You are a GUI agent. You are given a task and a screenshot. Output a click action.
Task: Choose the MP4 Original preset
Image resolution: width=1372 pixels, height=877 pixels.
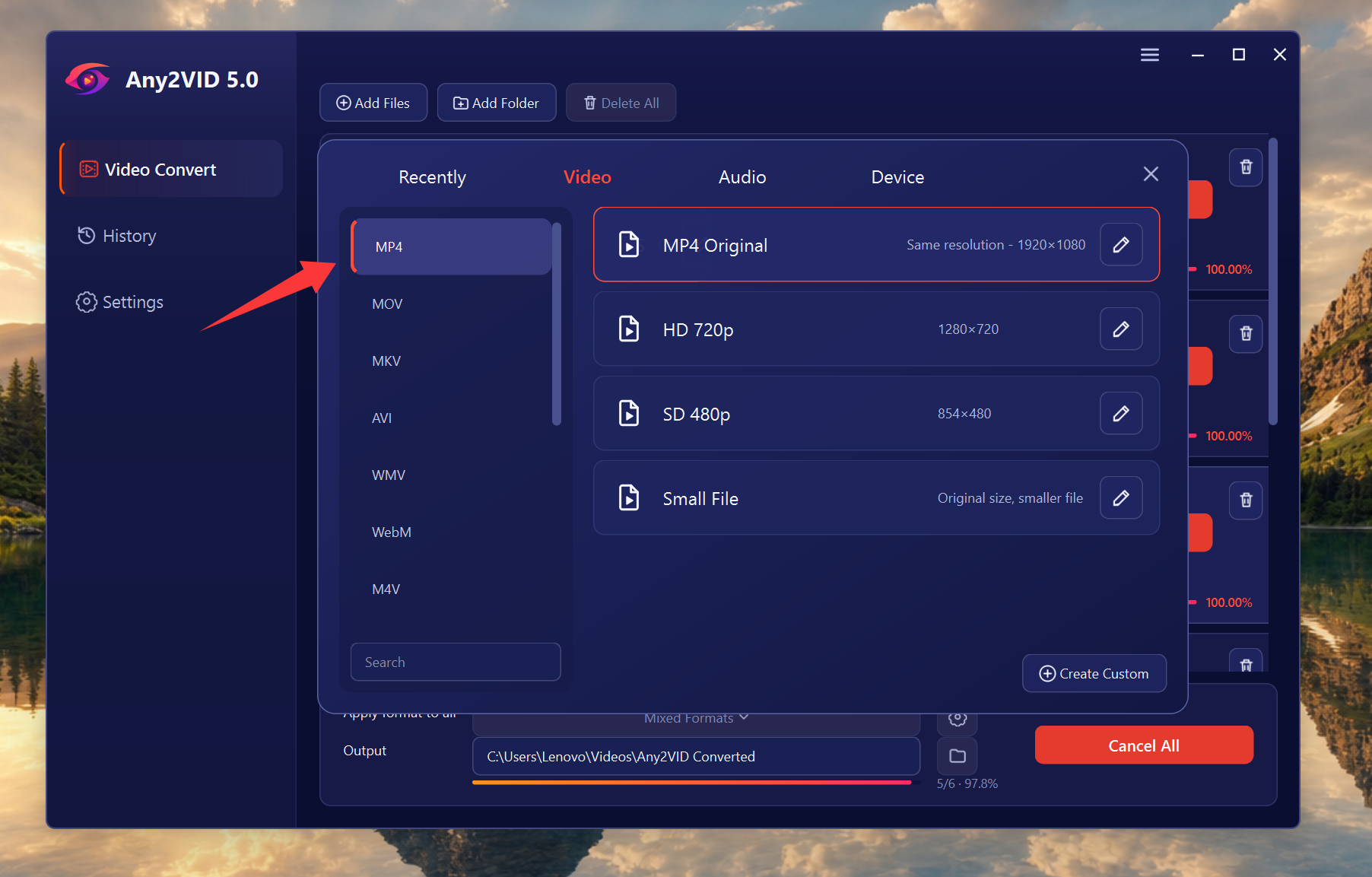pyautogui.click(x=876, y=245)
